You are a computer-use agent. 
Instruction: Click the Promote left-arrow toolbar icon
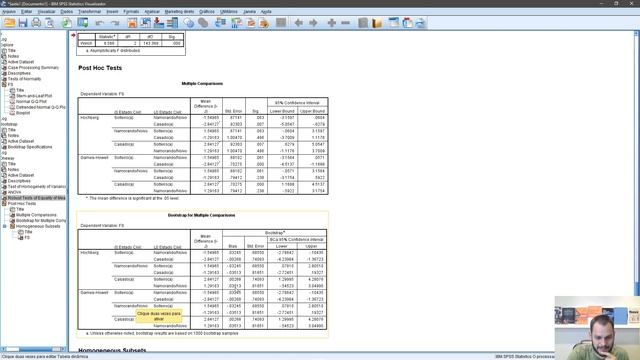pos(299,23)
